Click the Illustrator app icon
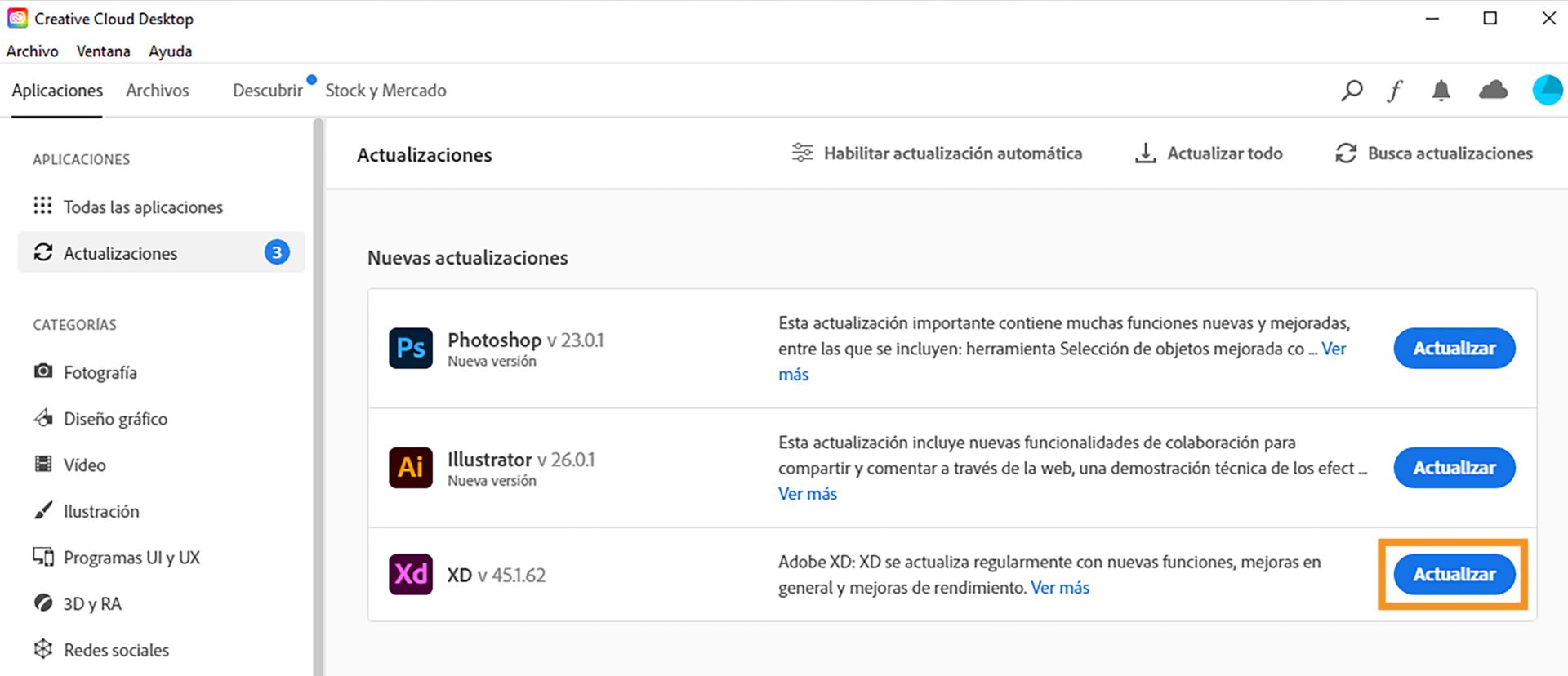Viewport: 1568px width, 676px height. pos(411,468)
